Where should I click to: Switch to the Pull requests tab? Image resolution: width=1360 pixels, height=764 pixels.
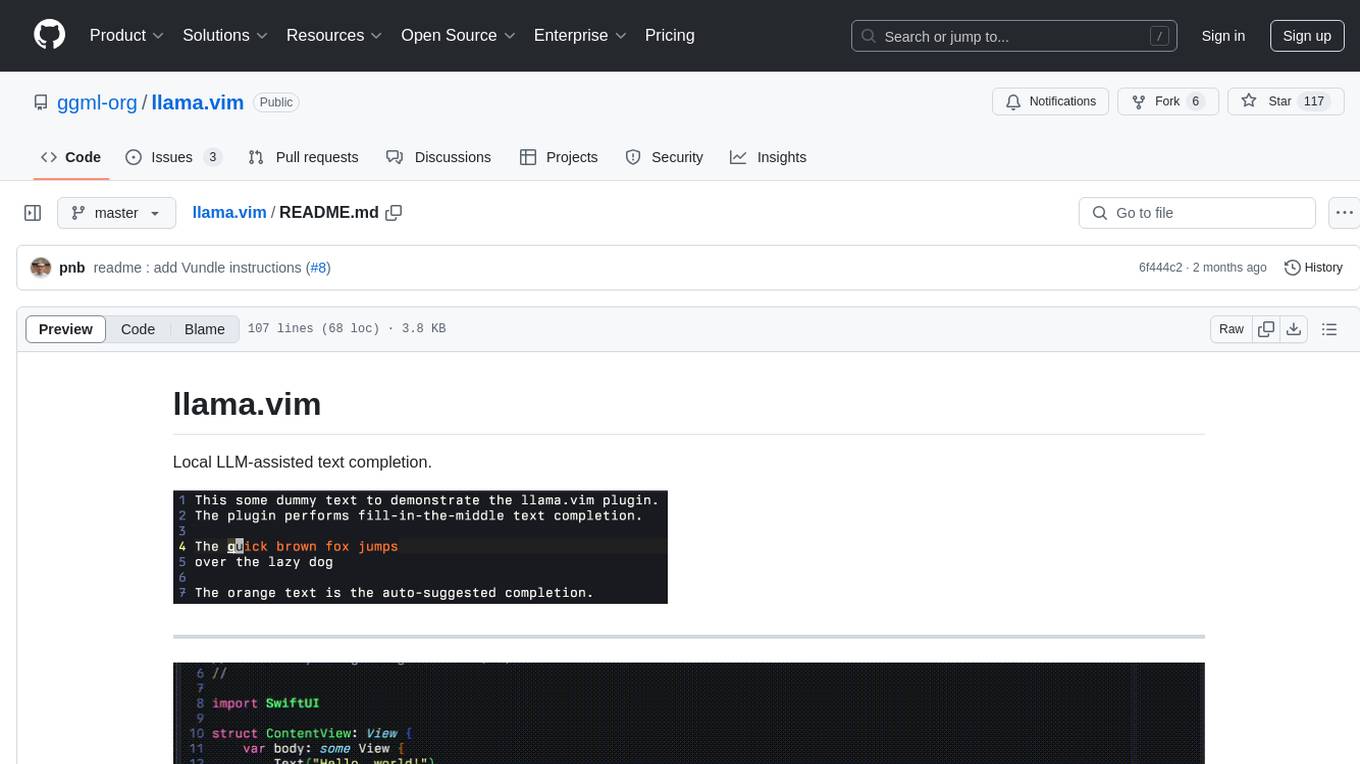303,157
